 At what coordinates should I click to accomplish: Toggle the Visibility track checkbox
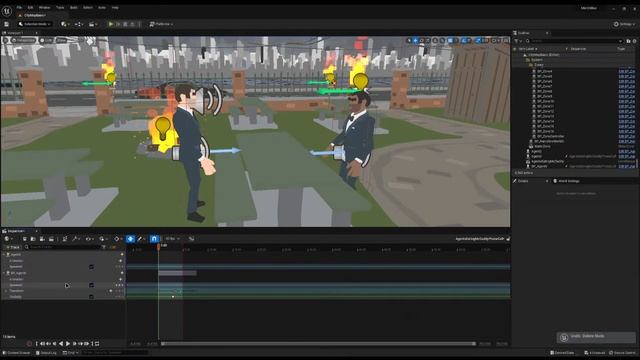91,297
